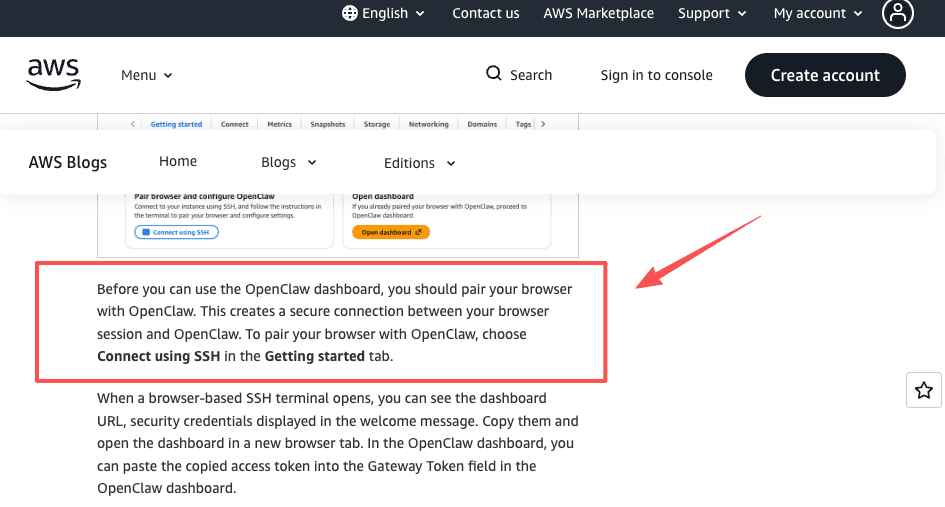The width and height of the screenshot is (945, 507).
Task: Click the Tags tab in the image
Action: [x=523, y=124]
